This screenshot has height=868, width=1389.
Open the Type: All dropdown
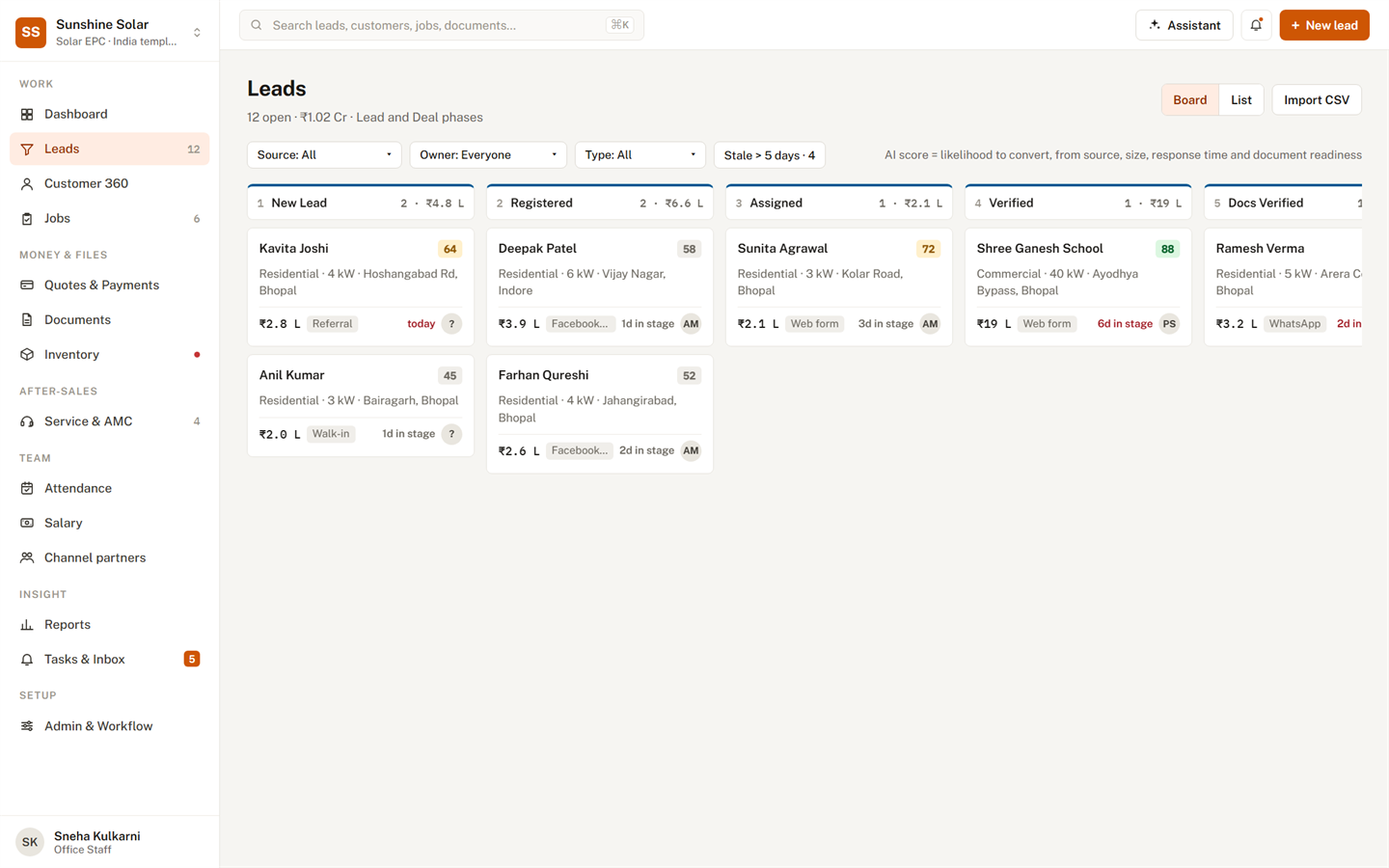[640, 155]
